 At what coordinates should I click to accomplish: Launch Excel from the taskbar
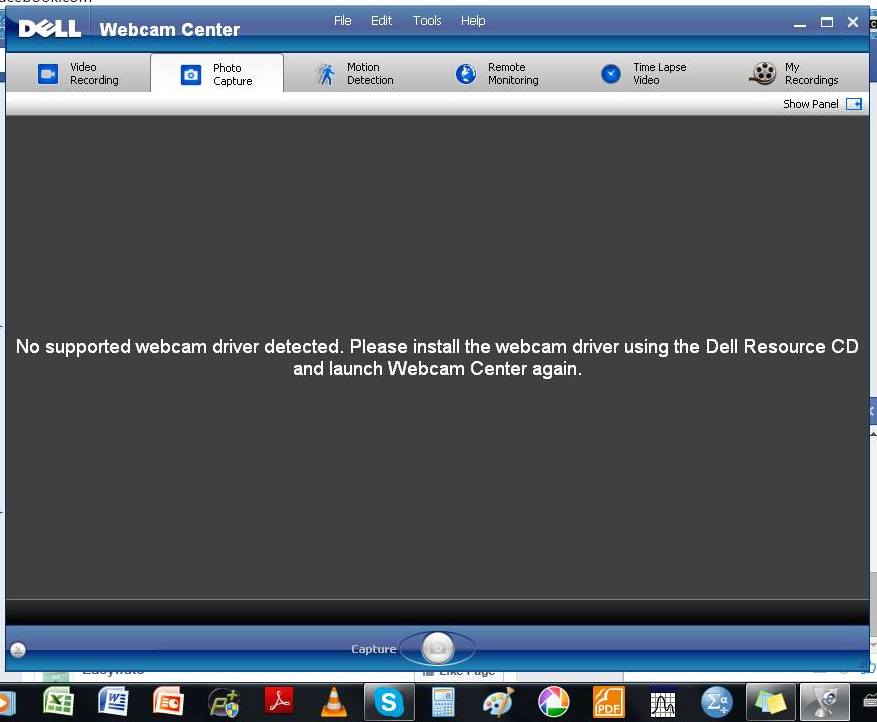tap(58, 701)
